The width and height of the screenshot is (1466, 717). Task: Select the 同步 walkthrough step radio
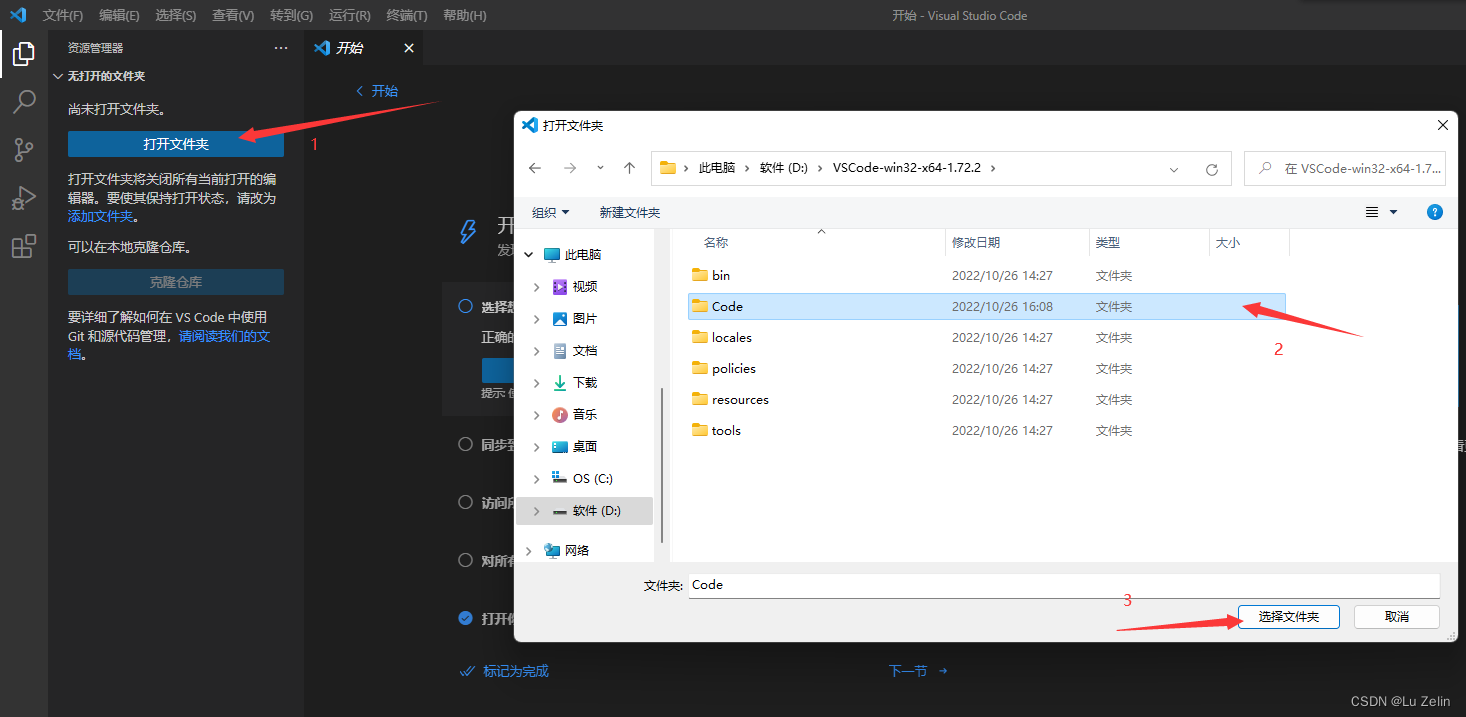pos(465,444)
